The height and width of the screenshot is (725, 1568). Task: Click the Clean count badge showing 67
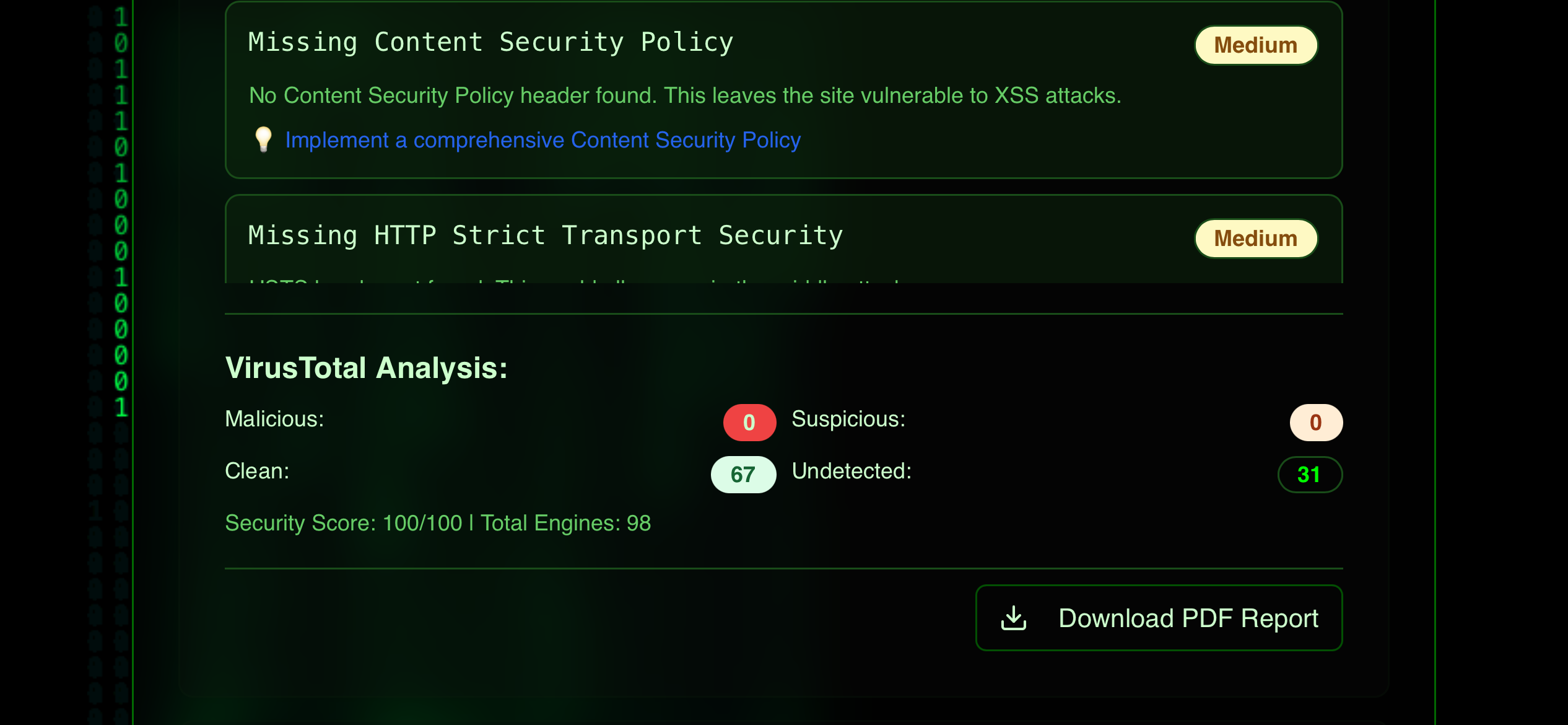[x=743, y=474]
